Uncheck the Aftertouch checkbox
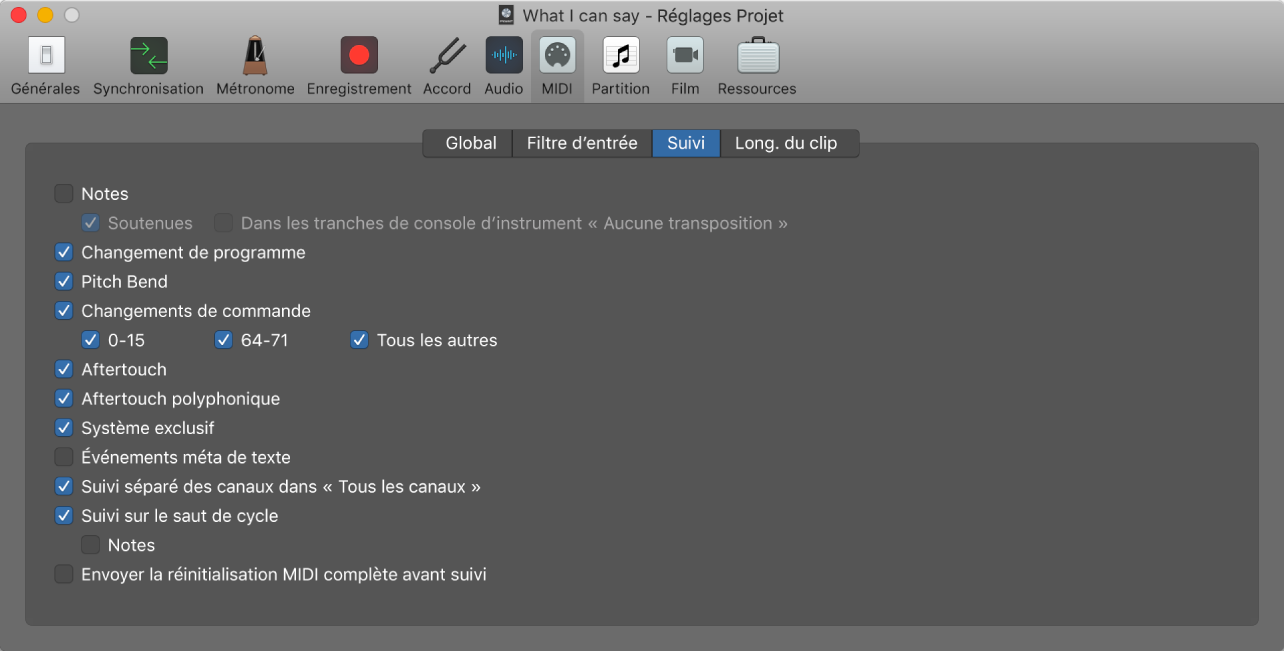Screen dimensions: 1285x652 pos(64,369)
